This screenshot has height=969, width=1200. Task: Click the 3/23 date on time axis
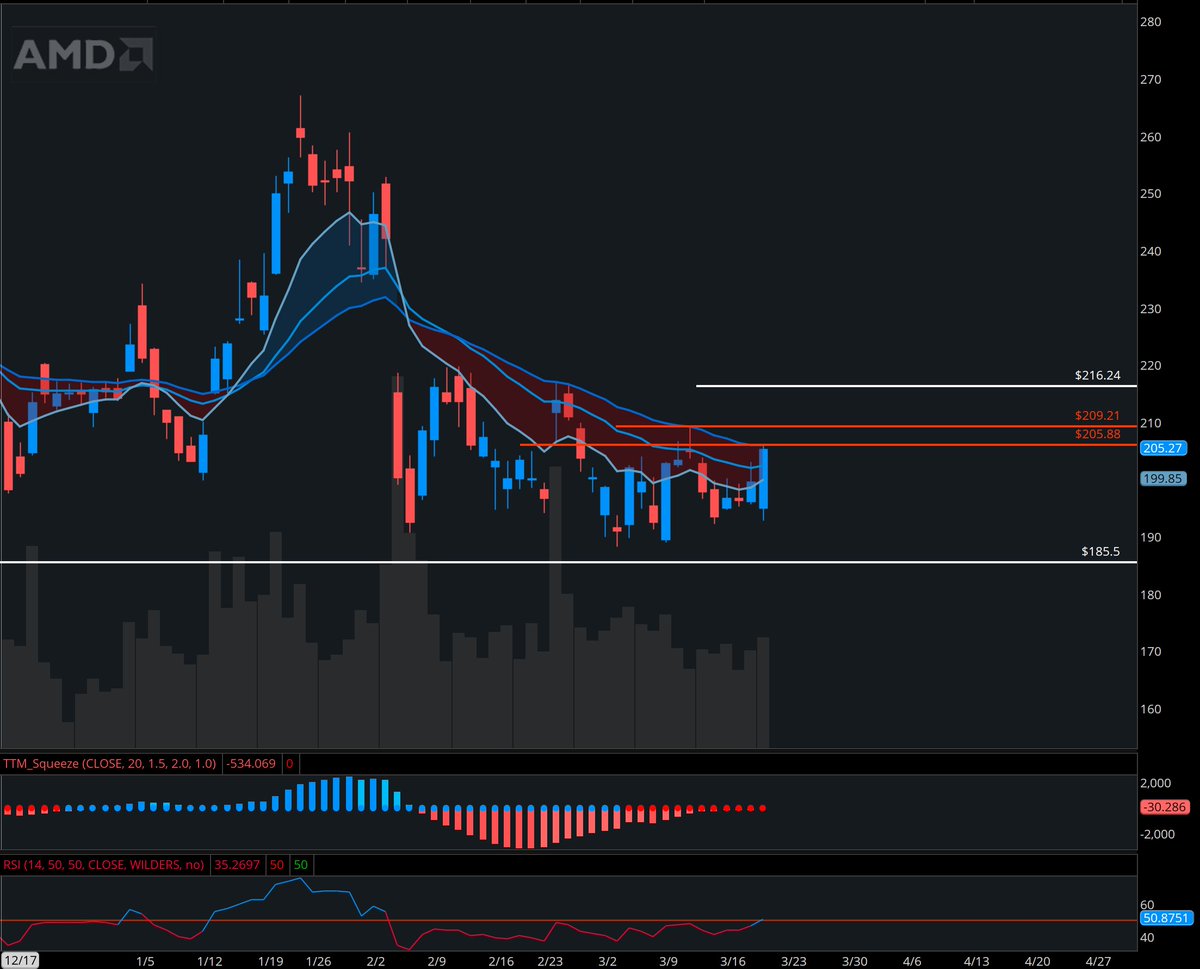click(x=794, y=960)
